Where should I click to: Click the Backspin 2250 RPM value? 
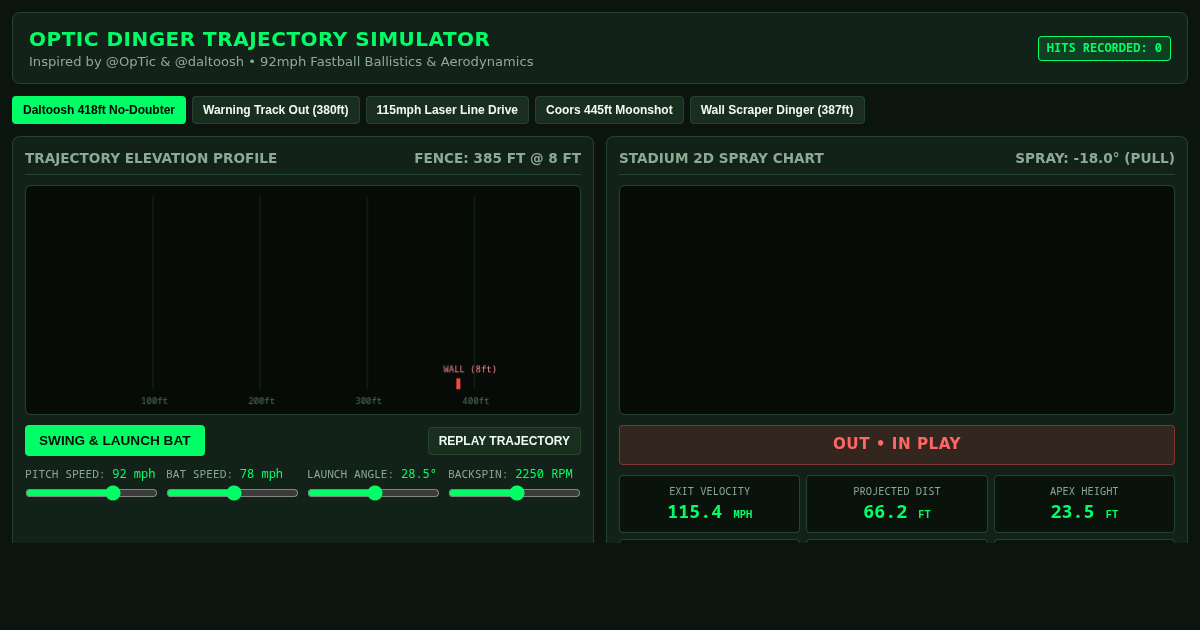pos(544,474)
